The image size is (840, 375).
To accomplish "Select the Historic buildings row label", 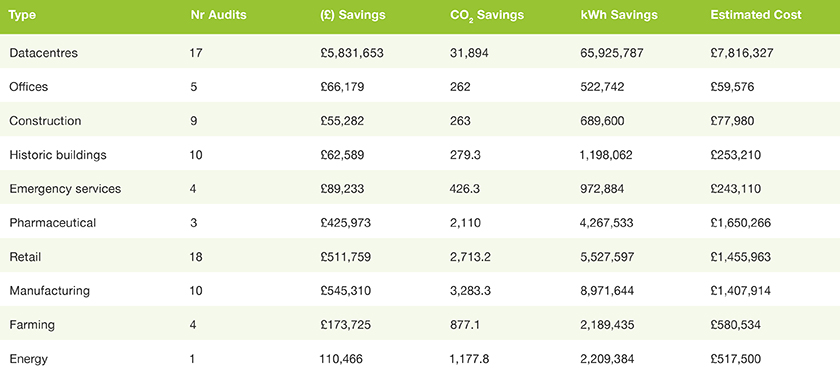I will point(58,155).
